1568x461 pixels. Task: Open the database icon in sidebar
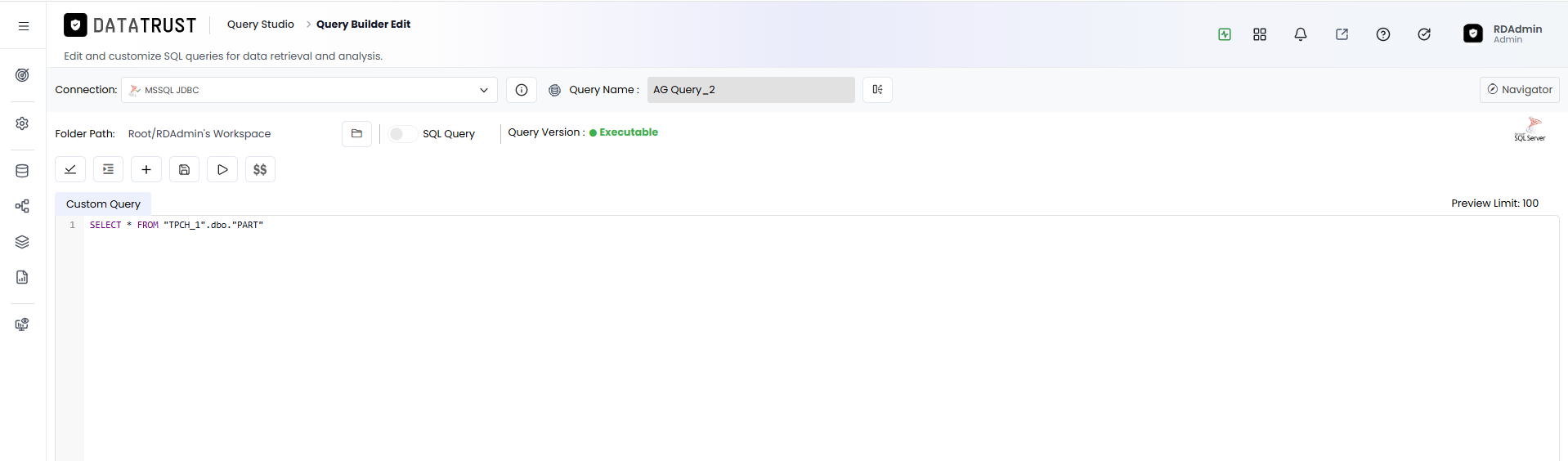22,171
